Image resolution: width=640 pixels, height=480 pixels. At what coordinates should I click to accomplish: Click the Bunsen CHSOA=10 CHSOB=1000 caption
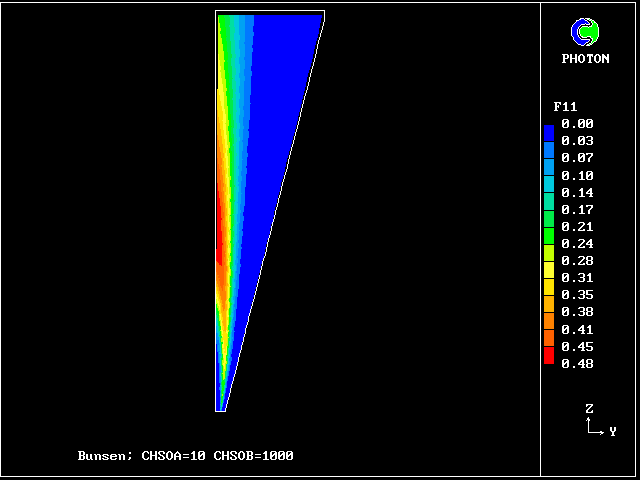[x=185, y=456]
